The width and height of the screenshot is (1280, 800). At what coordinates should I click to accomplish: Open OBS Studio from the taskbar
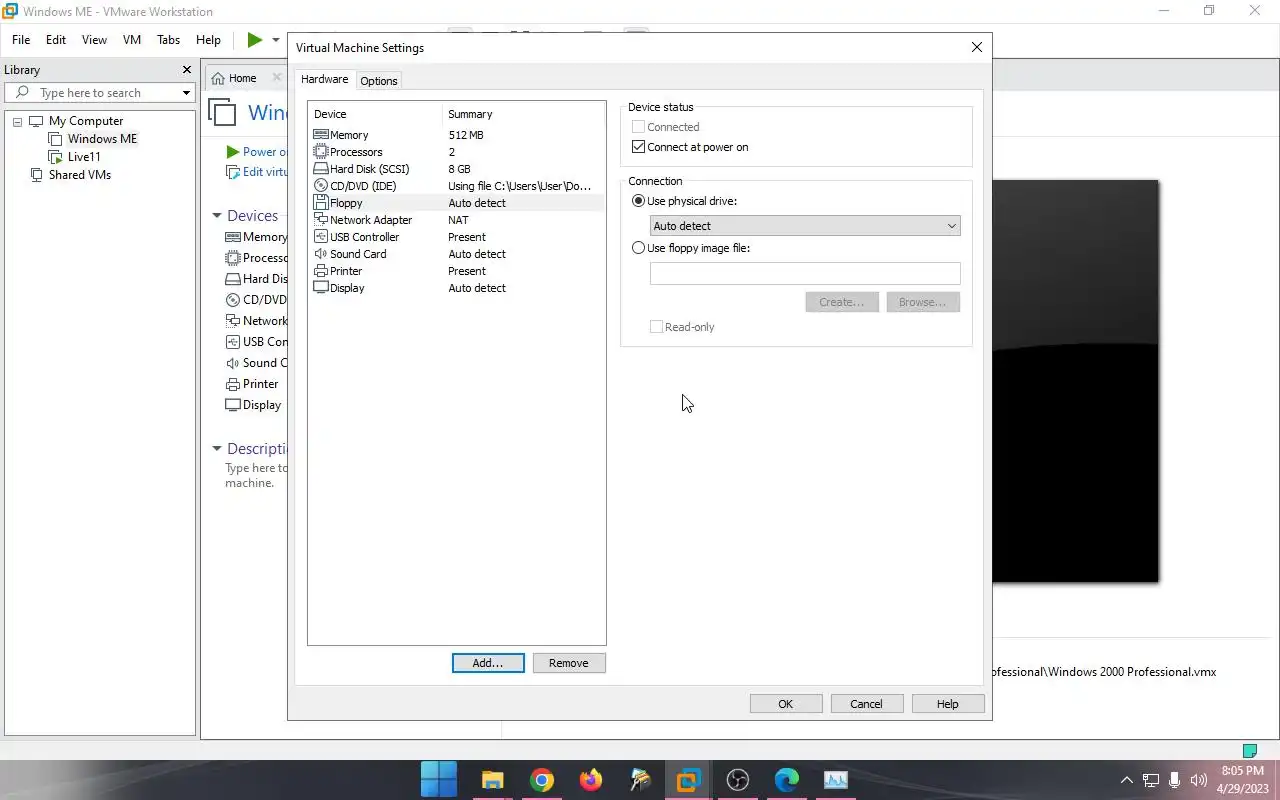tap(738, 779)
